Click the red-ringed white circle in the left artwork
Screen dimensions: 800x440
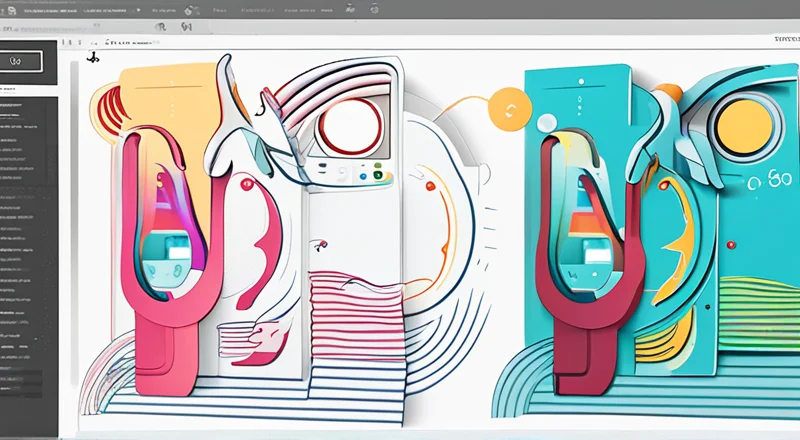point(348,124)
